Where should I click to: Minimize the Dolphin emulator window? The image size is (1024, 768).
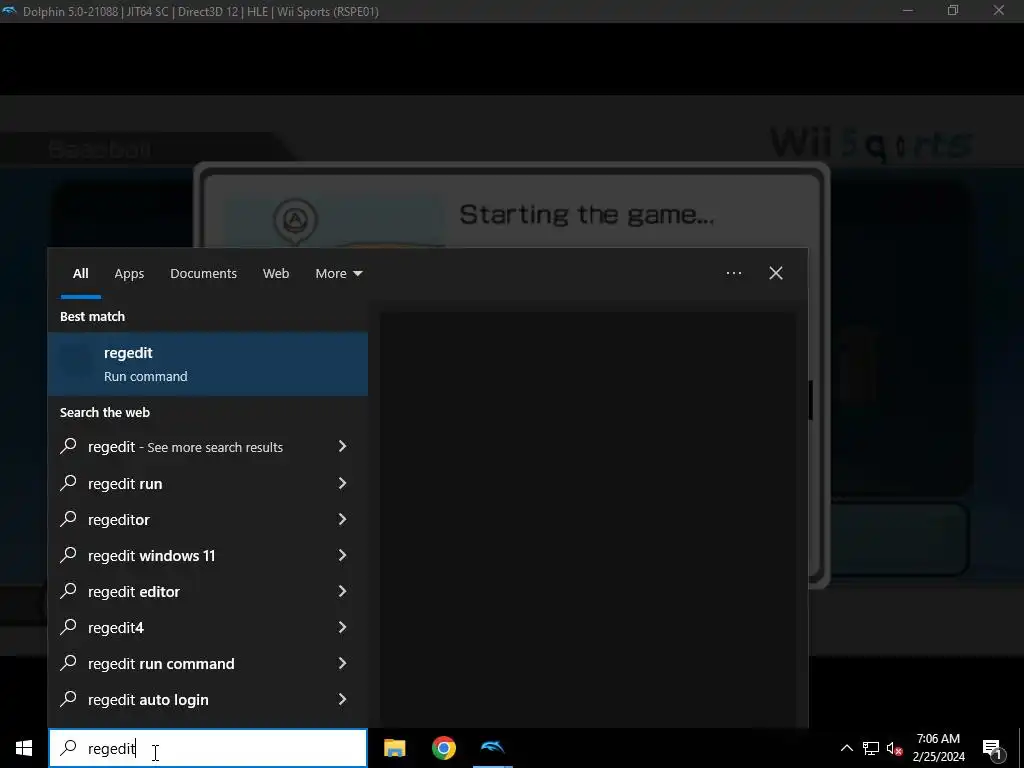point(908,10)
